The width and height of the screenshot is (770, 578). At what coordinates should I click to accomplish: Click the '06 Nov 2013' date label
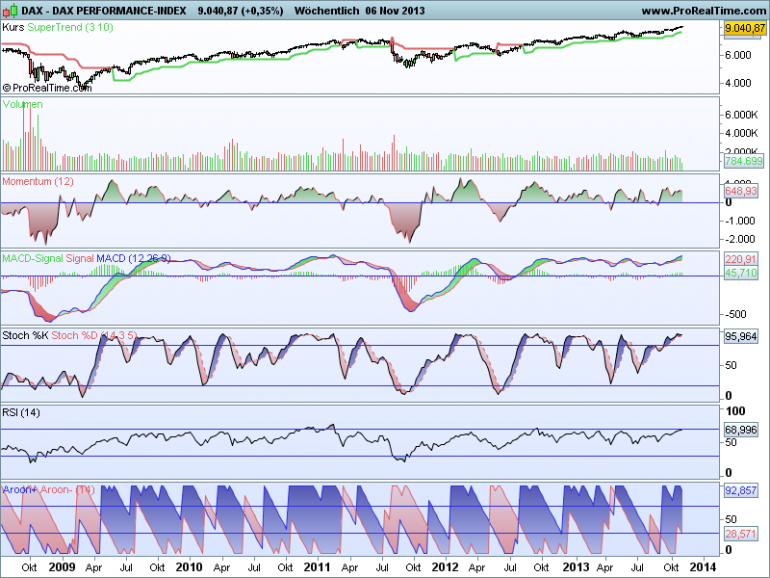[395, 11]
